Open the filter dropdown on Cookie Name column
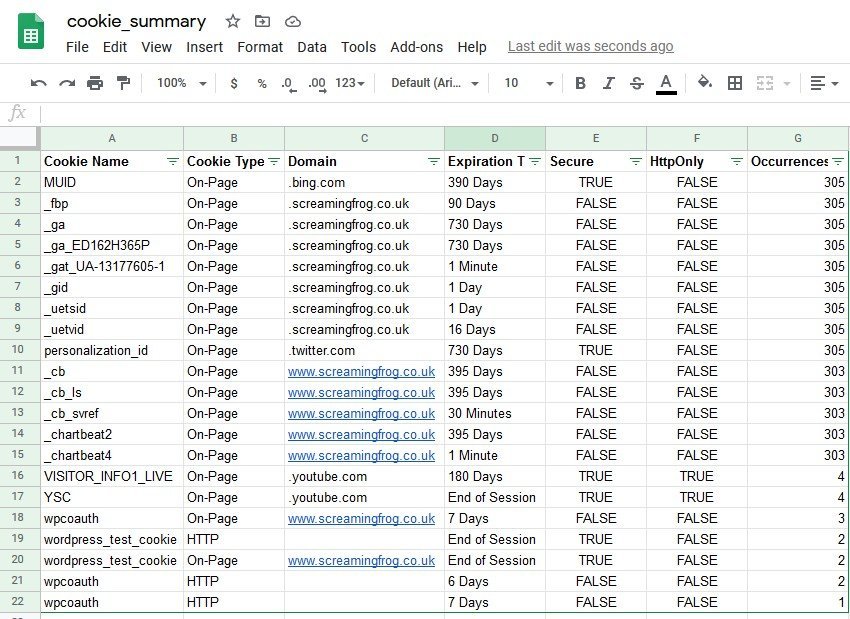850x619 pixels. coord(172,161)
